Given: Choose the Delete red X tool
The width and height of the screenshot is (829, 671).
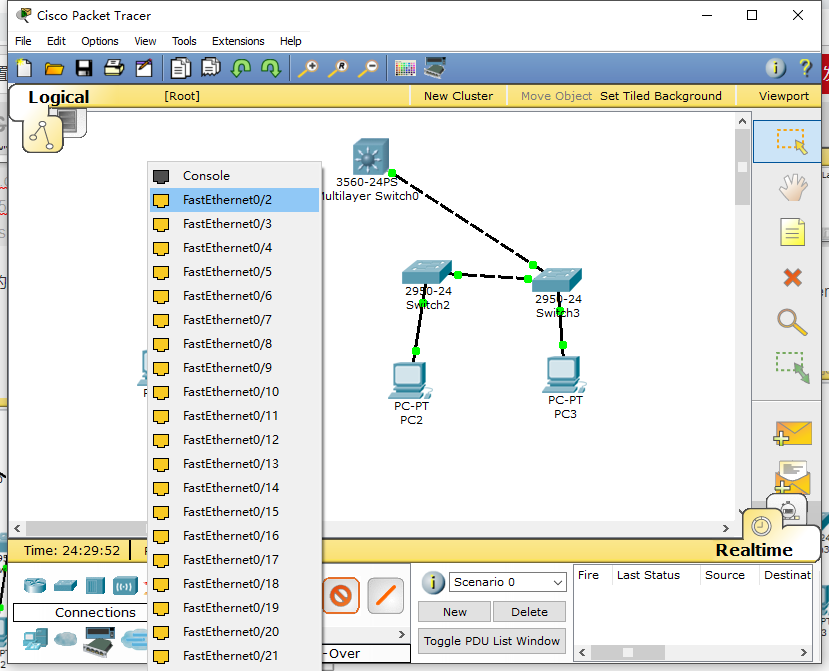Looking at the screenshot, I should coord(793,278).
